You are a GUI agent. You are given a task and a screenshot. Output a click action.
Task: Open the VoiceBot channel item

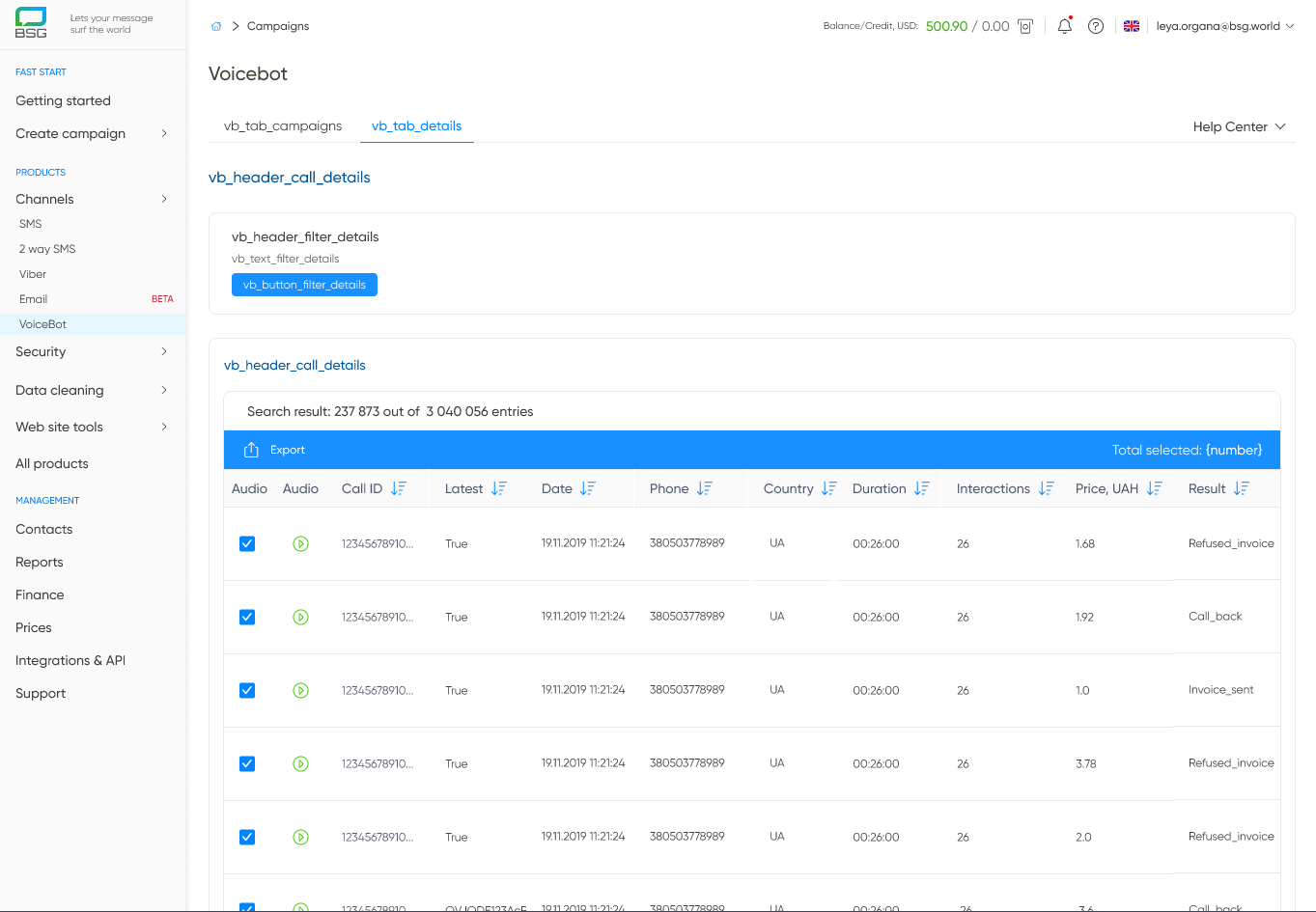click(x=43, y=324)
